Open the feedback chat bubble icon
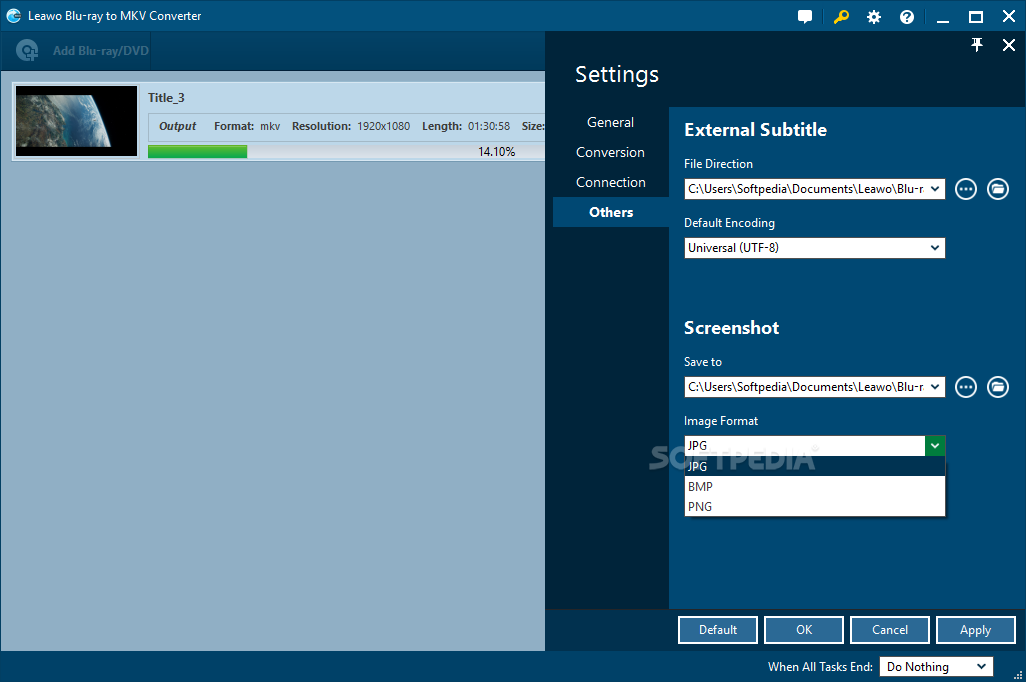Image resolution: width=1026 pixels, height=682 pixels. pos(805,17)
